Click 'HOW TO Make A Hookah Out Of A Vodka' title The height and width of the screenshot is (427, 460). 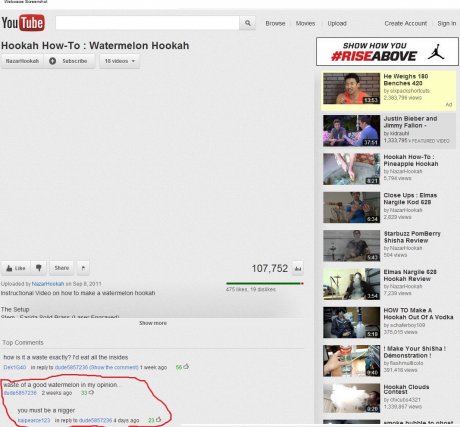(418, 314)
